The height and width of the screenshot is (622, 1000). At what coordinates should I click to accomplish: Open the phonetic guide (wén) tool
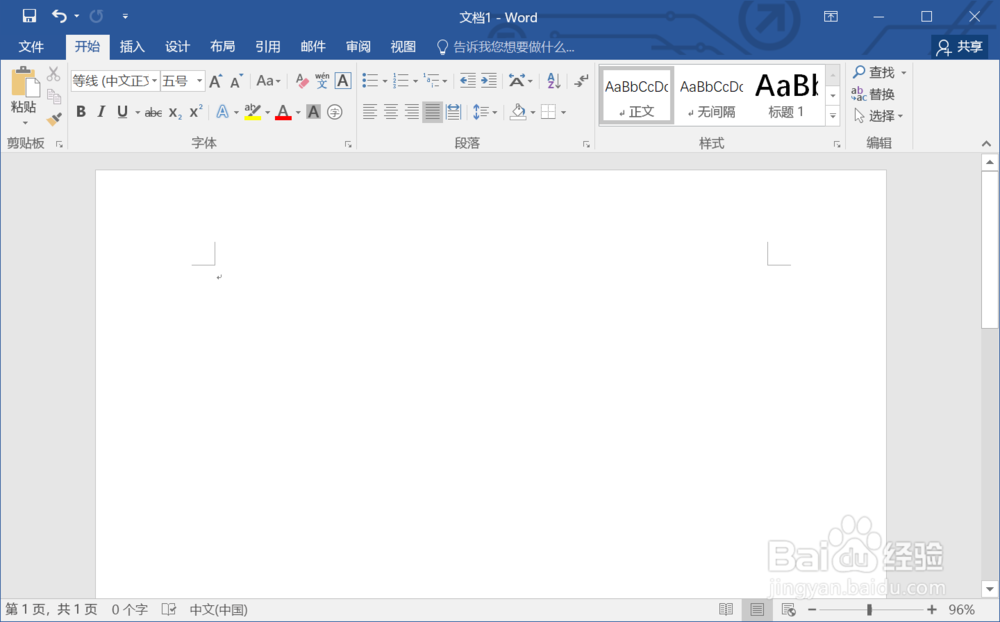pos(322,81)
